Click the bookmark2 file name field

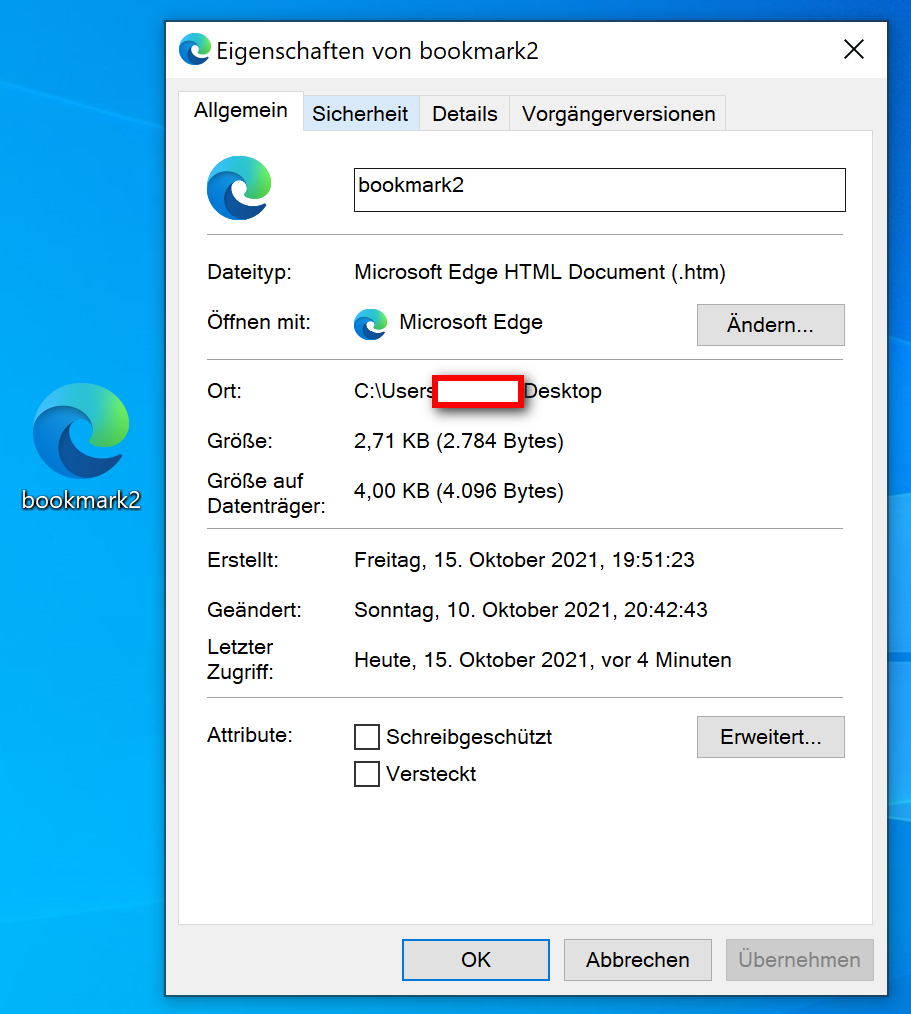point(599,189)
